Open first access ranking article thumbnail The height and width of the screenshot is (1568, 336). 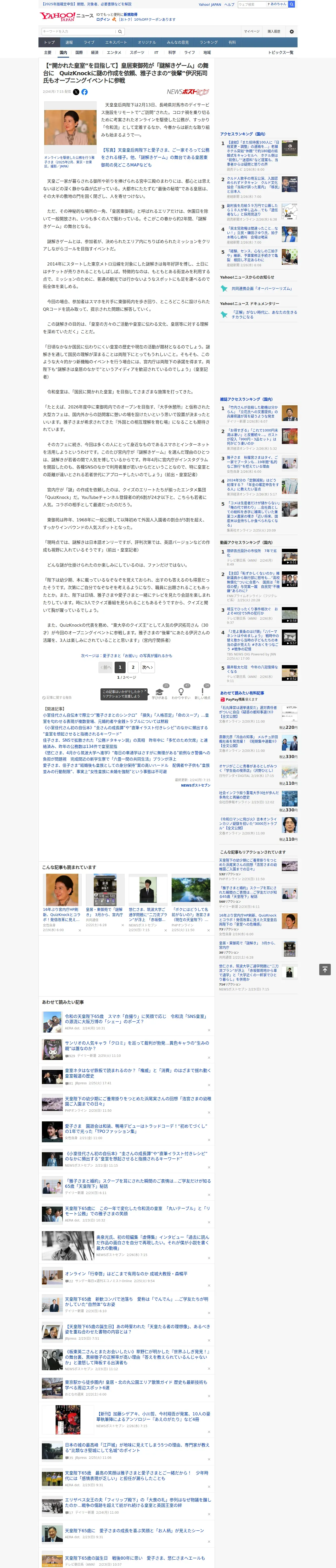(290, 148)
